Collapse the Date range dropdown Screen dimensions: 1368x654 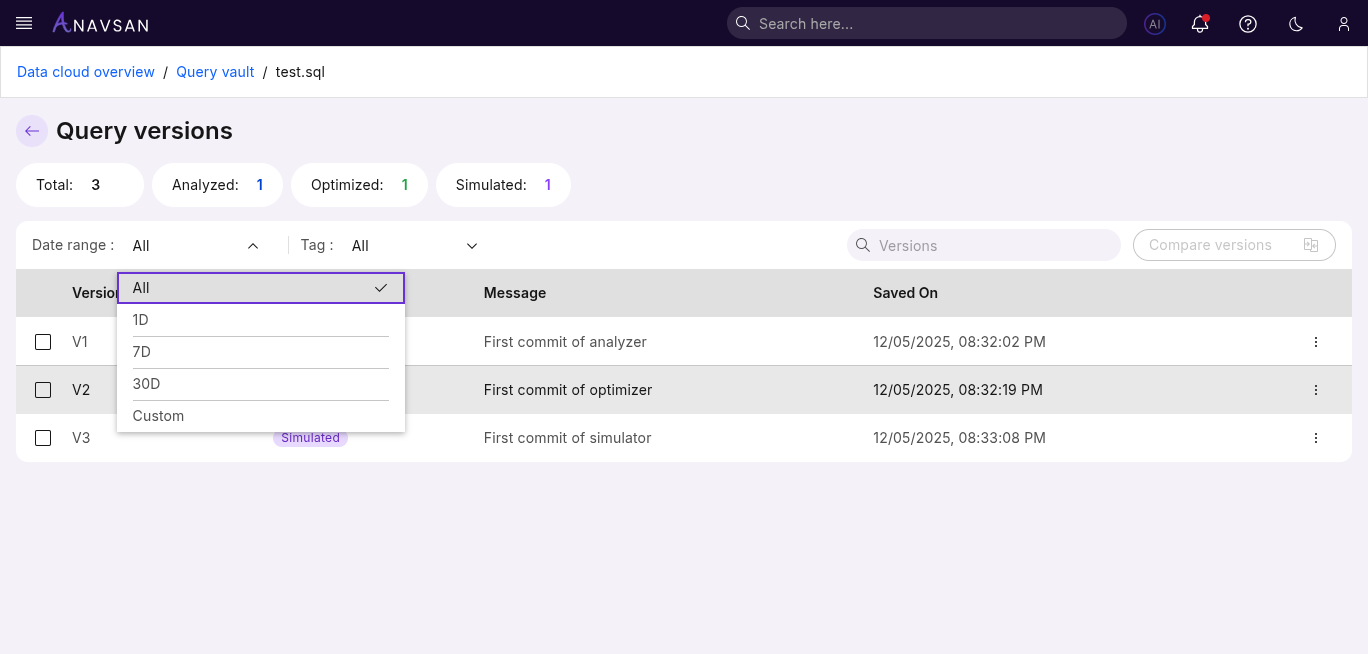point(252,245)
